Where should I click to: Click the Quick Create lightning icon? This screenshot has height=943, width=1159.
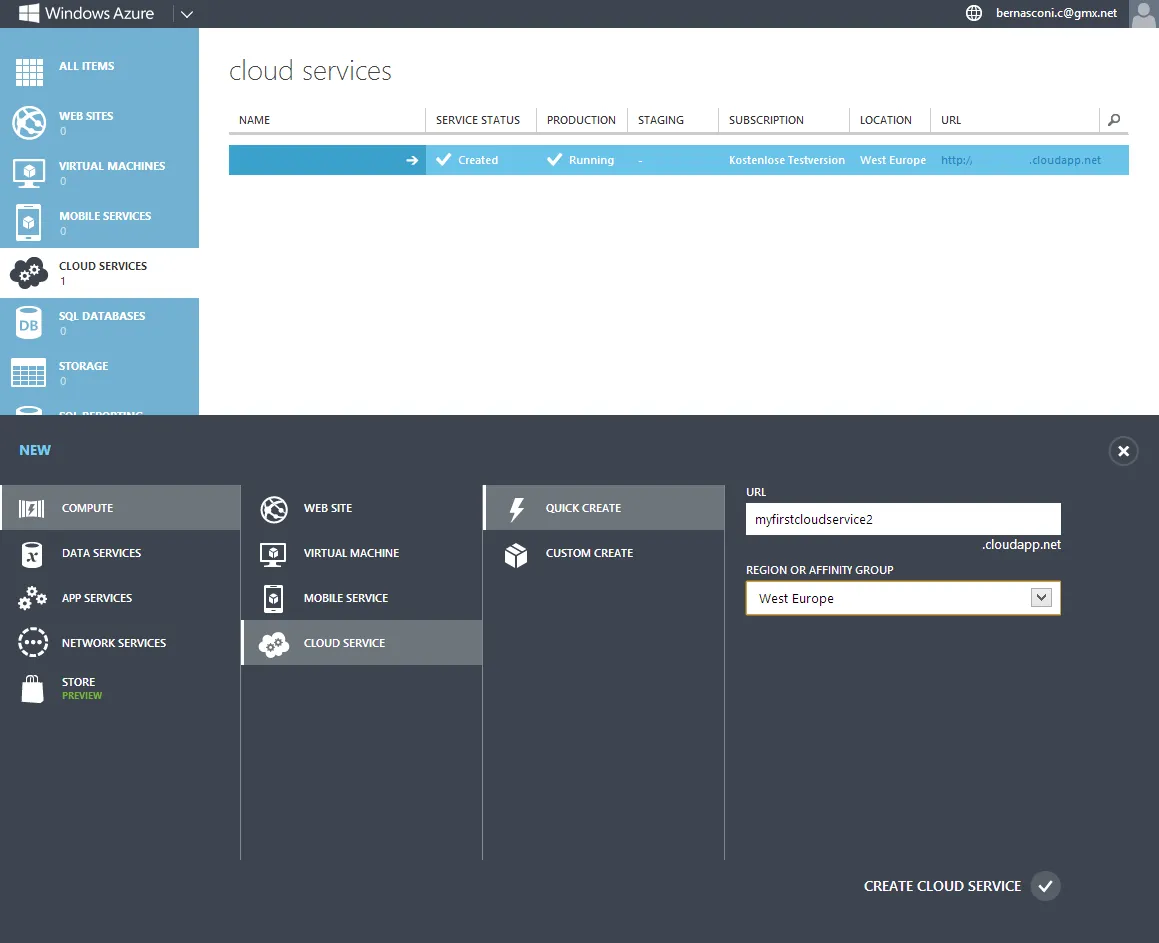[517, 509]
